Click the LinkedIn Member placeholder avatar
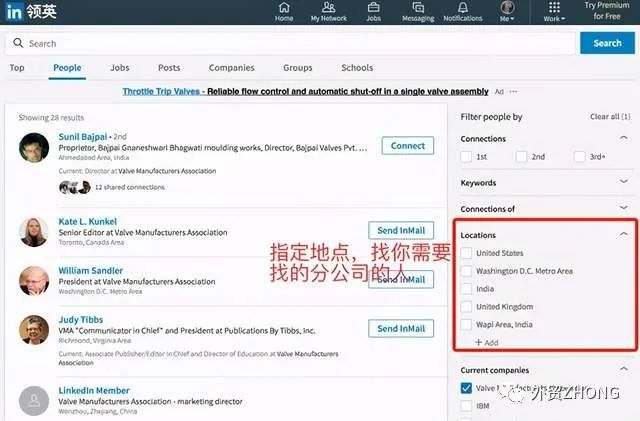 coord(34,401)
